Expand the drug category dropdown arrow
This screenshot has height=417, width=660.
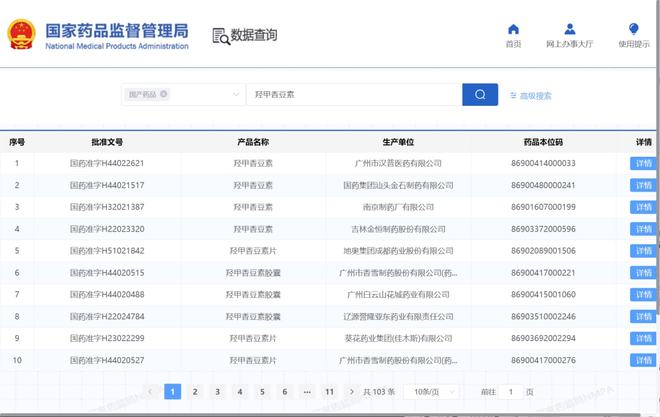click(236, 95)
